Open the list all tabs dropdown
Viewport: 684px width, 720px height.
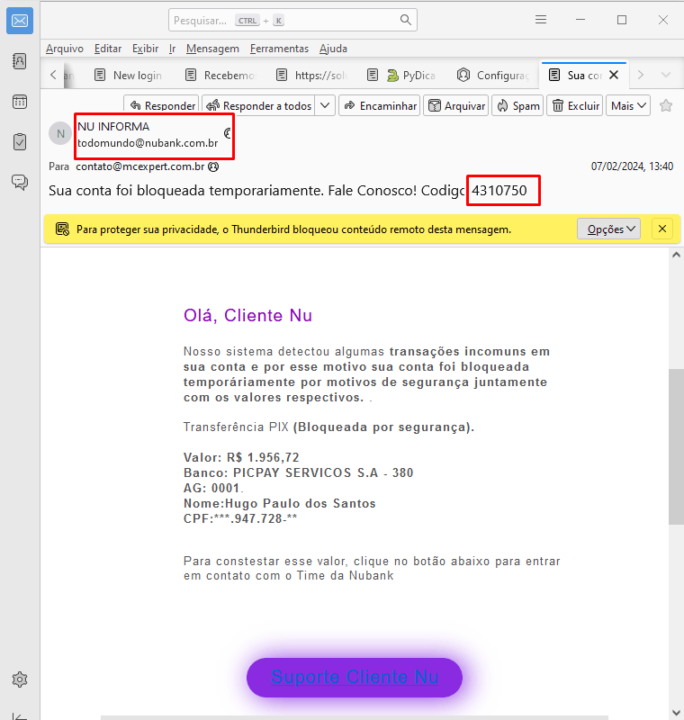pos(666,75)
